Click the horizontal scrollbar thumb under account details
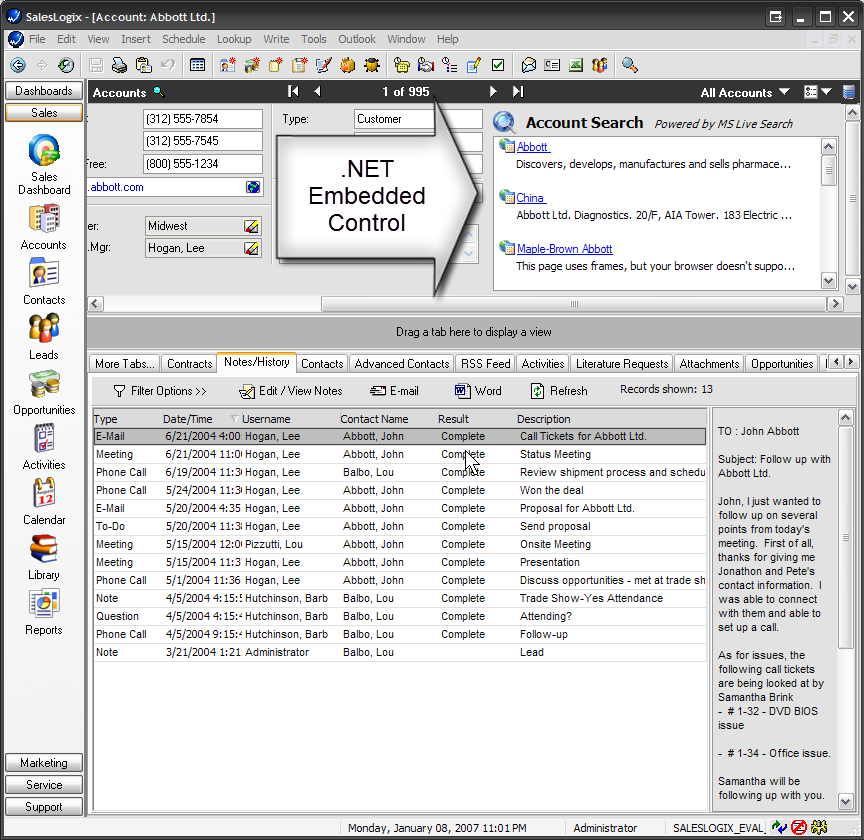 pyautogui.click(x=574, y=304)
